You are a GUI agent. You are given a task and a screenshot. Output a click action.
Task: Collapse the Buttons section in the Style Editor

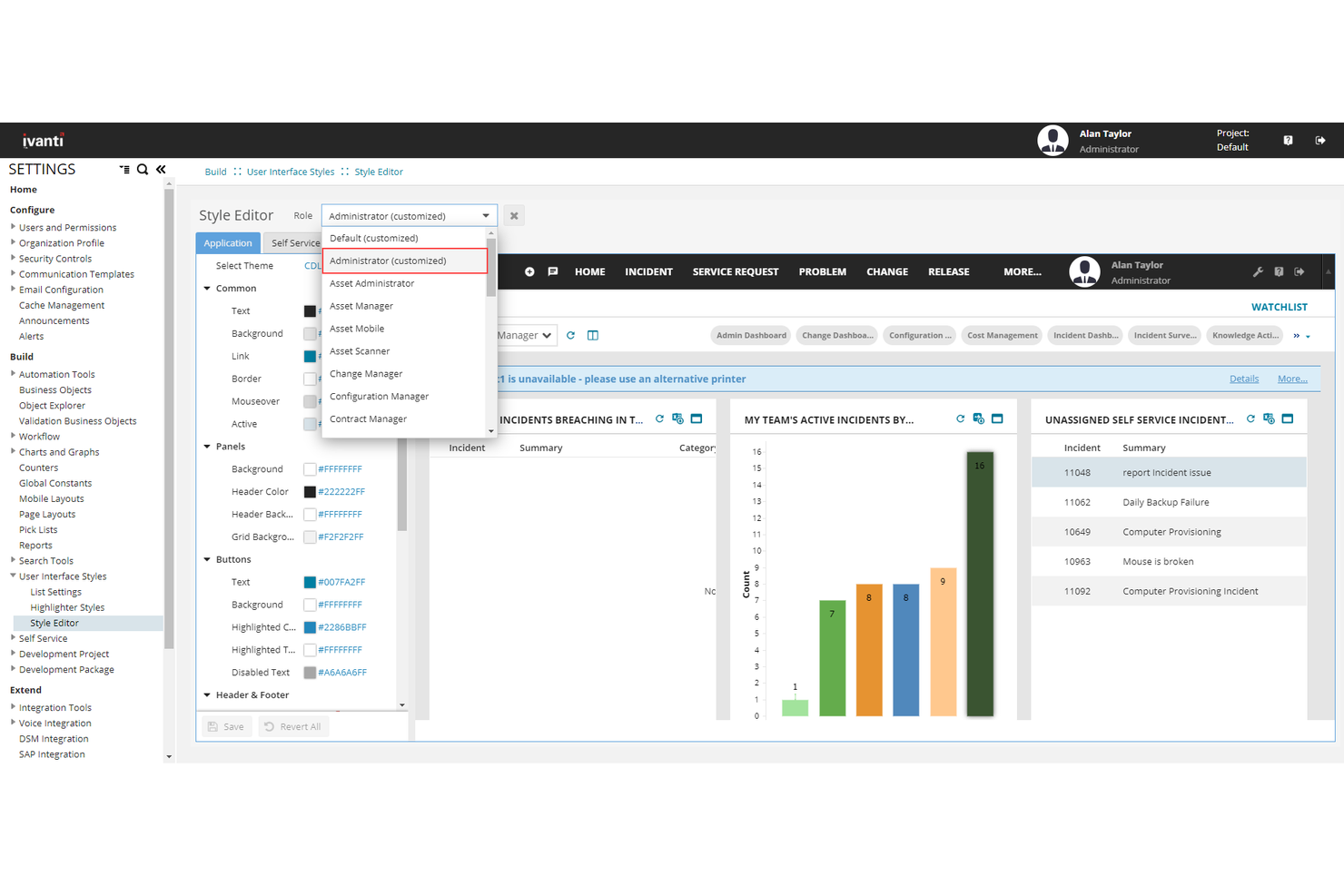(207, 558)
